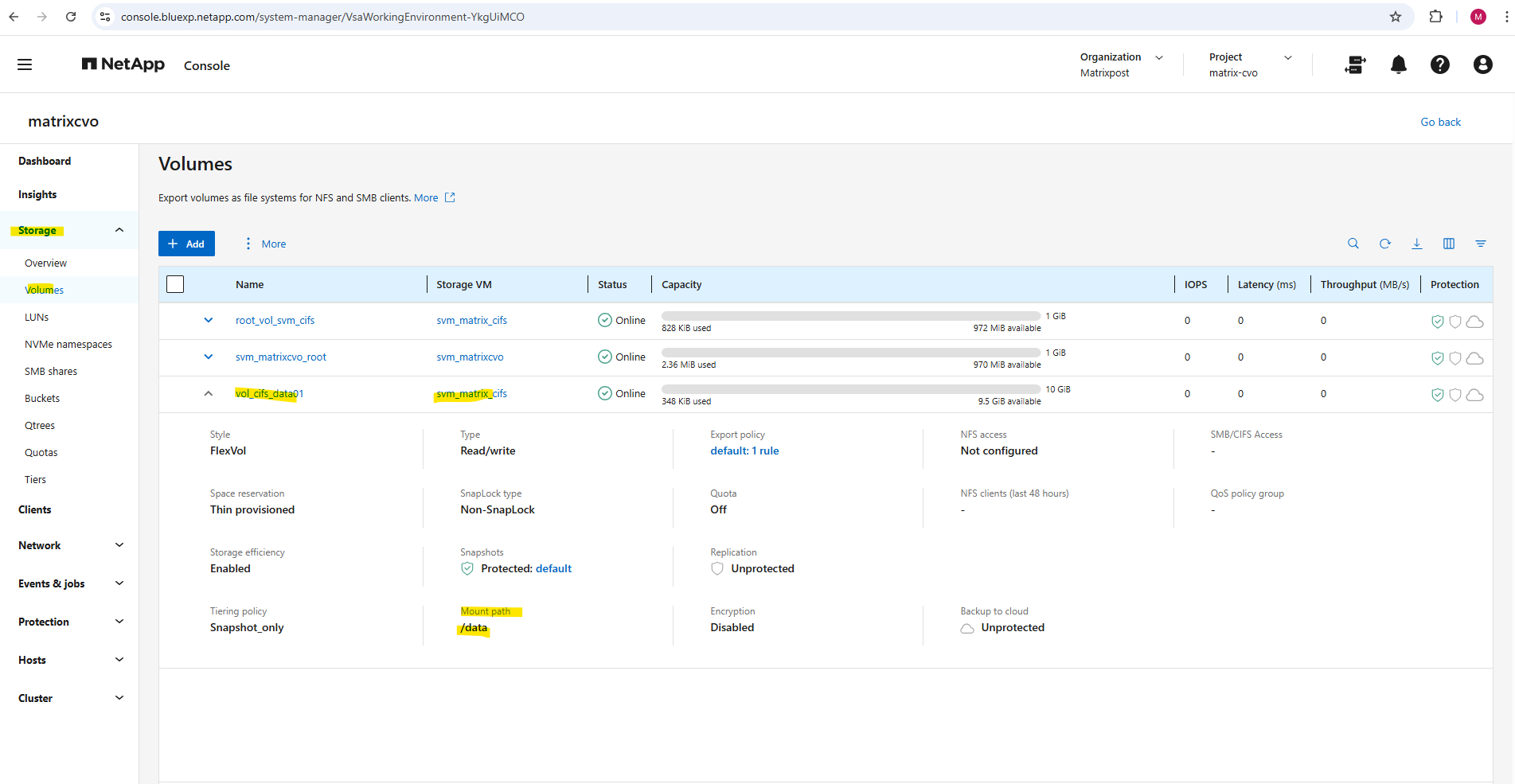Expand the root_vol_svm_cifs row
1515x784 pixels.
209,321
